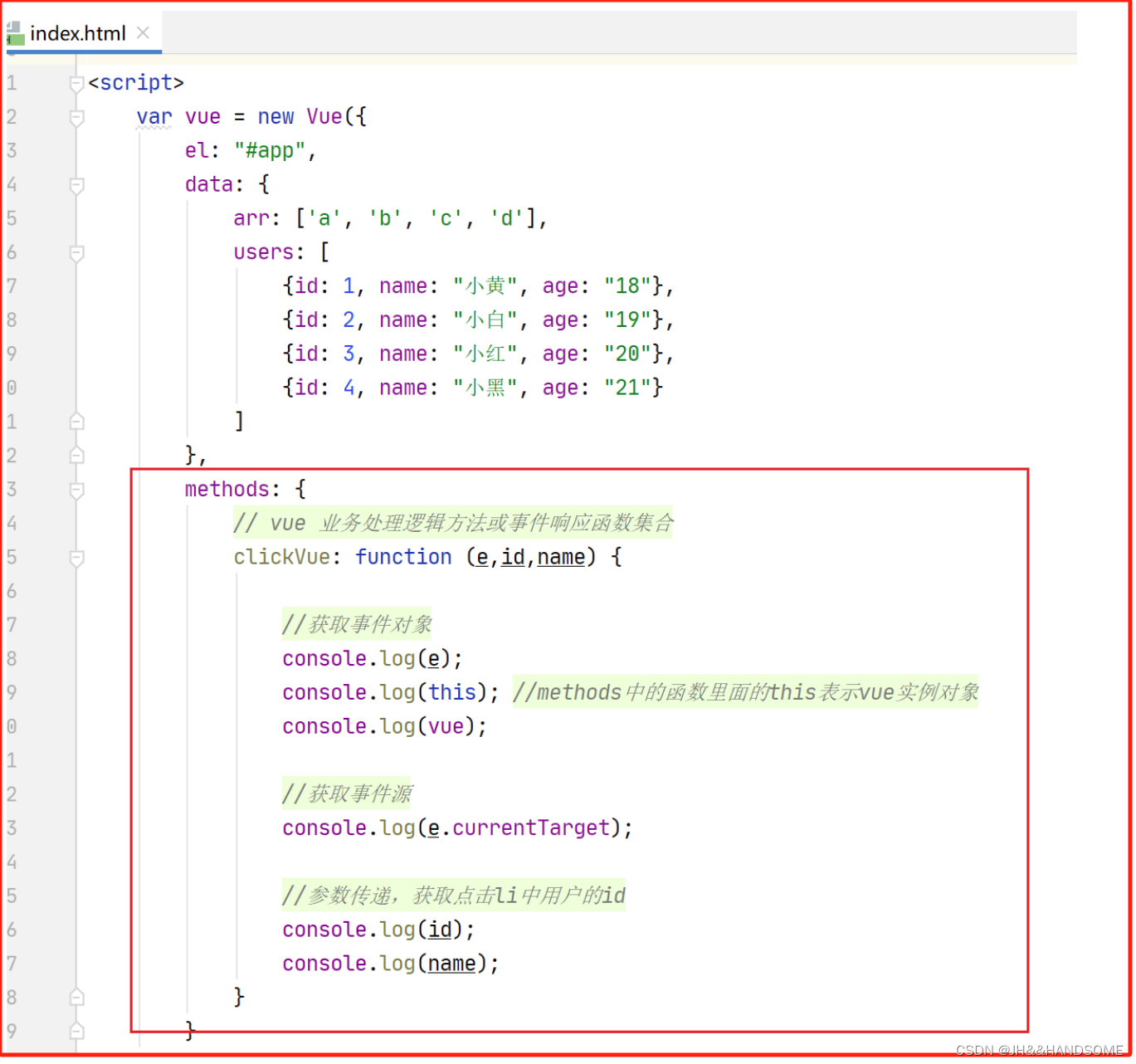
Task: Click the name string "小黄"
Action: click(x=486, y=286)
